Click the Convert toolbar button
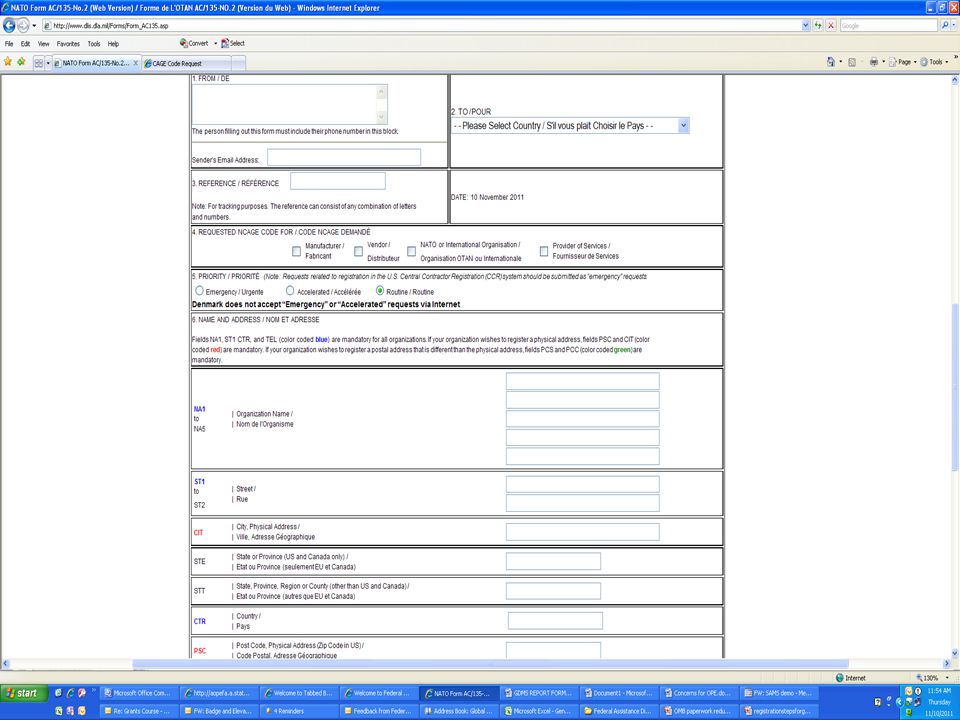The height and width of the screenshot is (720, 960). tap(194, 43)
